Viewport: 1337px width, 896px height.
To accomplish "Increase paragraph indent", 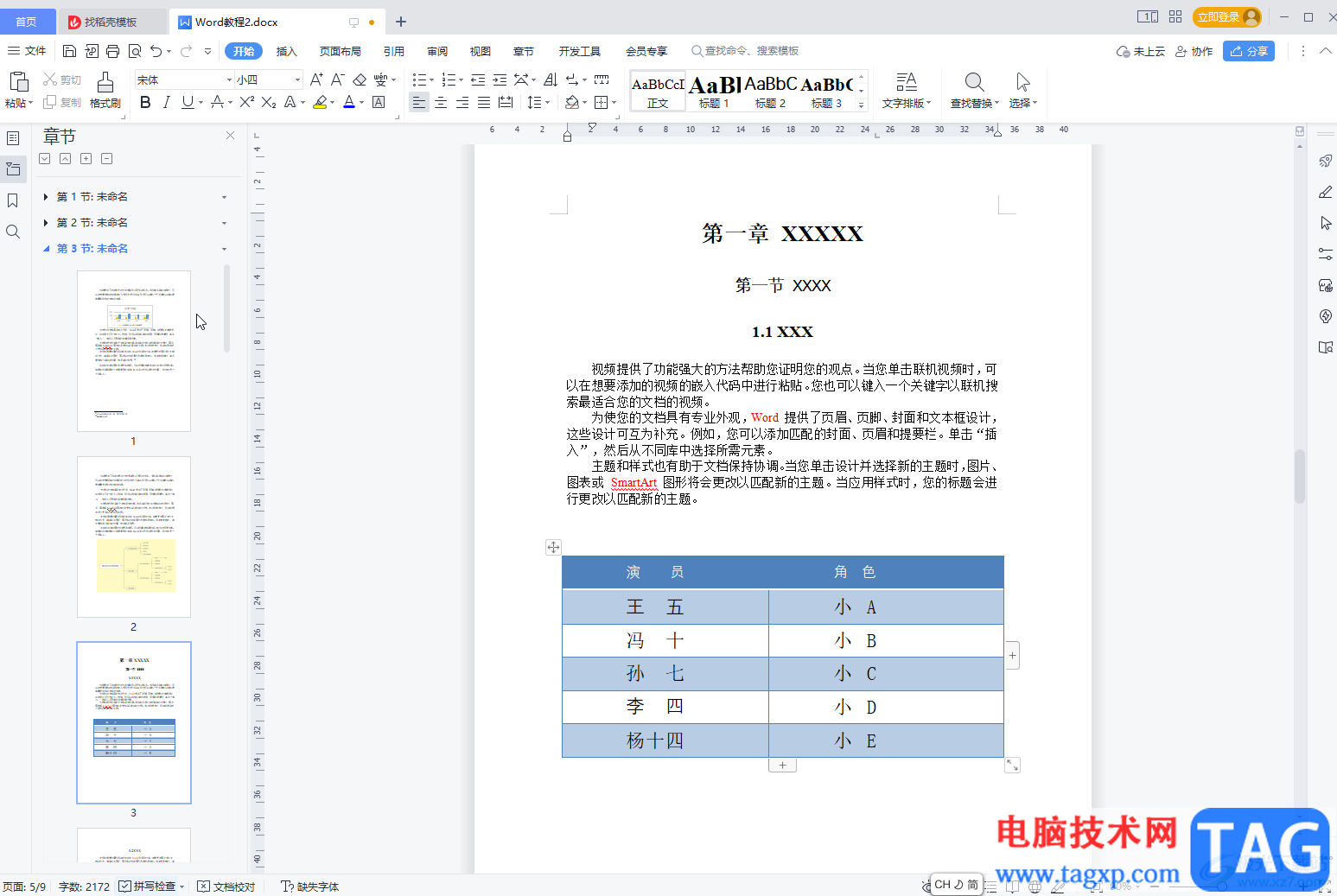I will pyautogui.click(x=500, y=79).
